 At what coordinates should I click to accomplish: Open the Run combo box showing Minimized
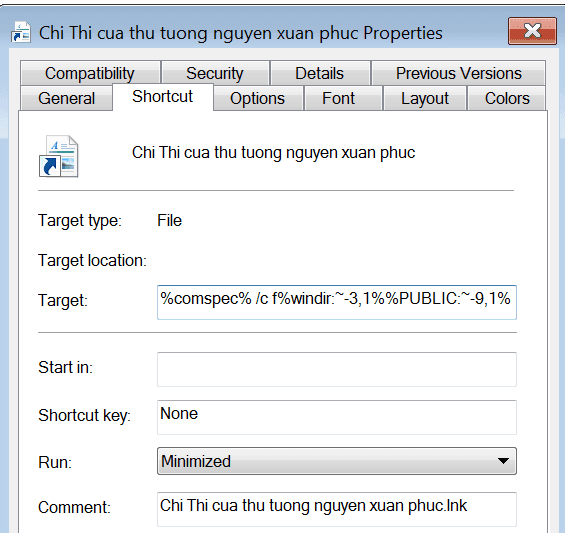(x=337, y=461)
